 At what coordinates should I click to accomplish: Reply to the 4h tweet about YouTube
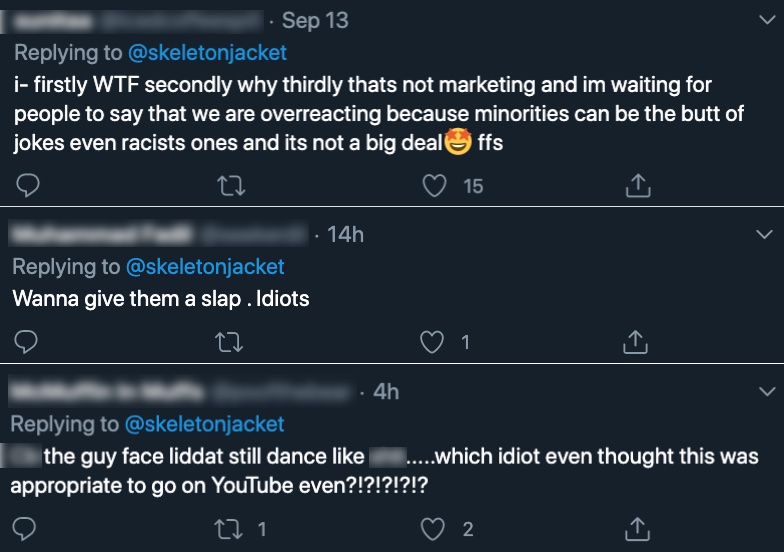tap(24, 528)
